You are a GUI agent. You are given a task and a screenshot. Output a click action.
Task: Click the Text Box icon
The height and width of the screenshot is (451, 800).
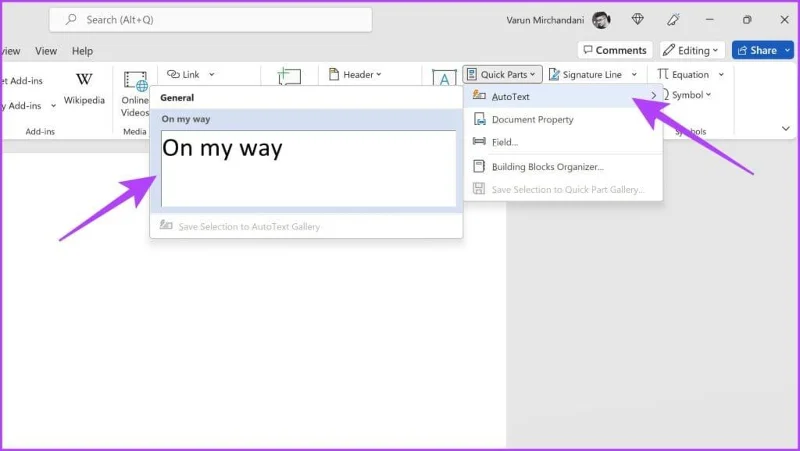444,78
